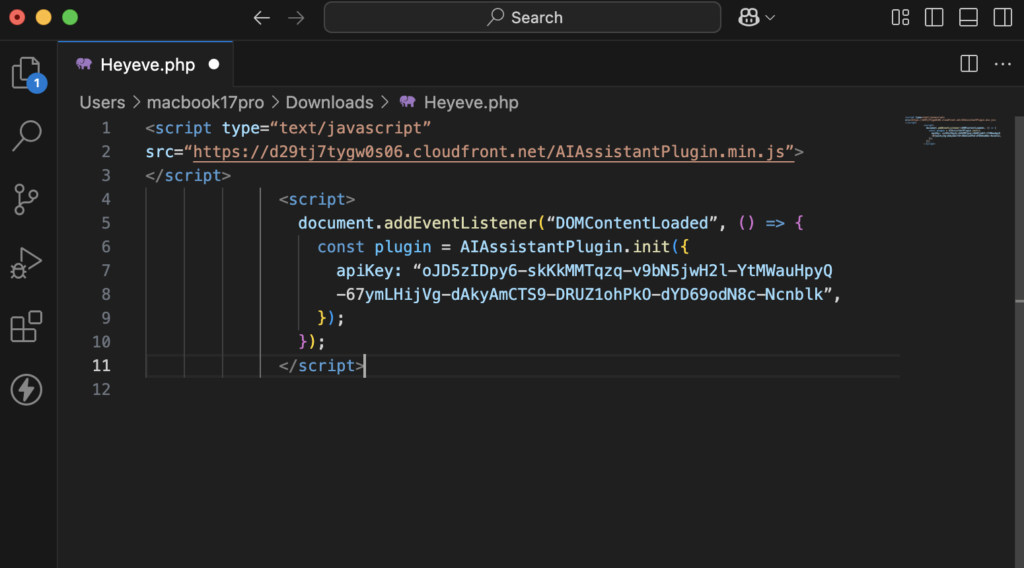Go back with the left arrow

(x=262, y=18)
